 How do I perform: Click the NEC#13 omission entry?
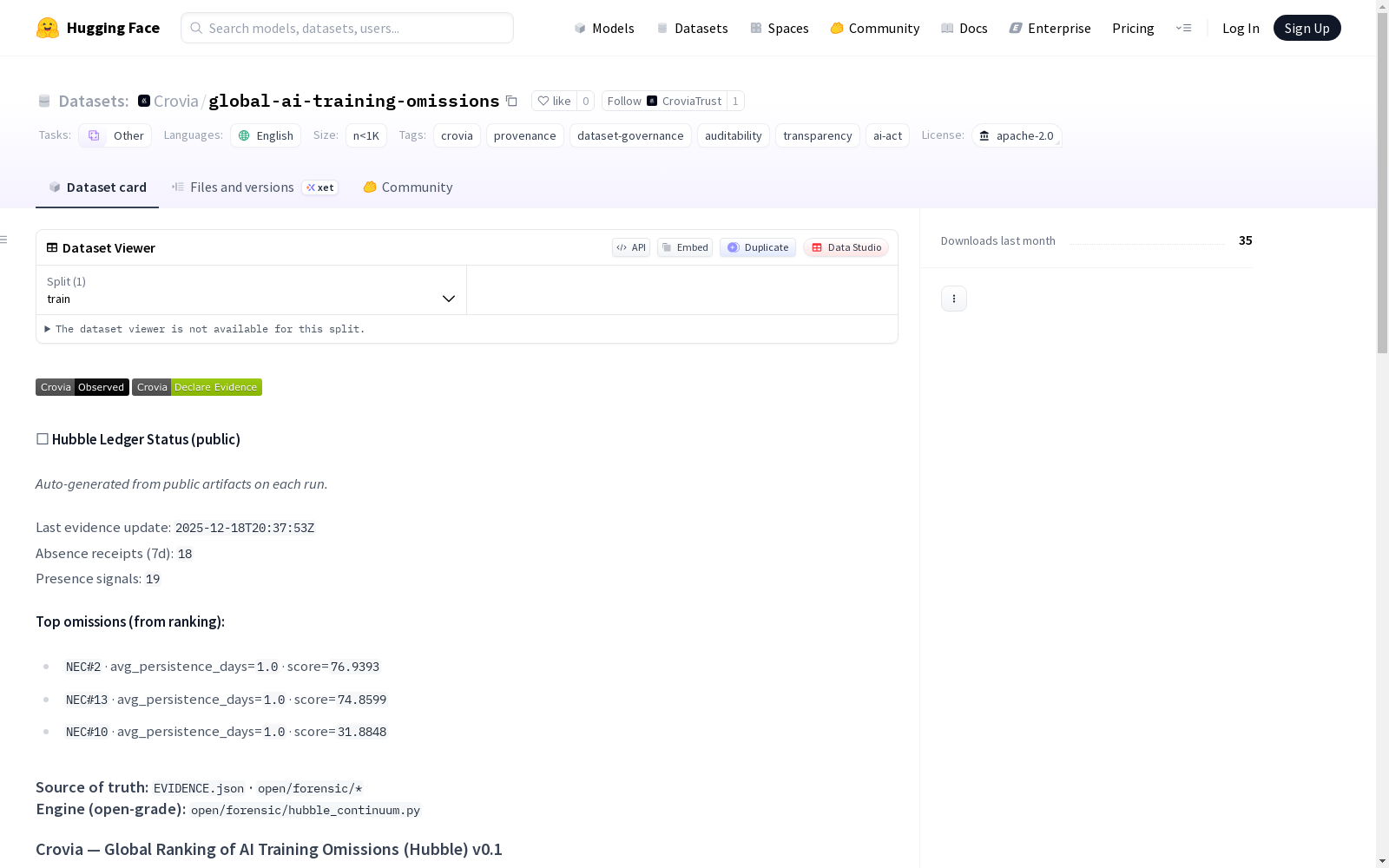[226, 700]
